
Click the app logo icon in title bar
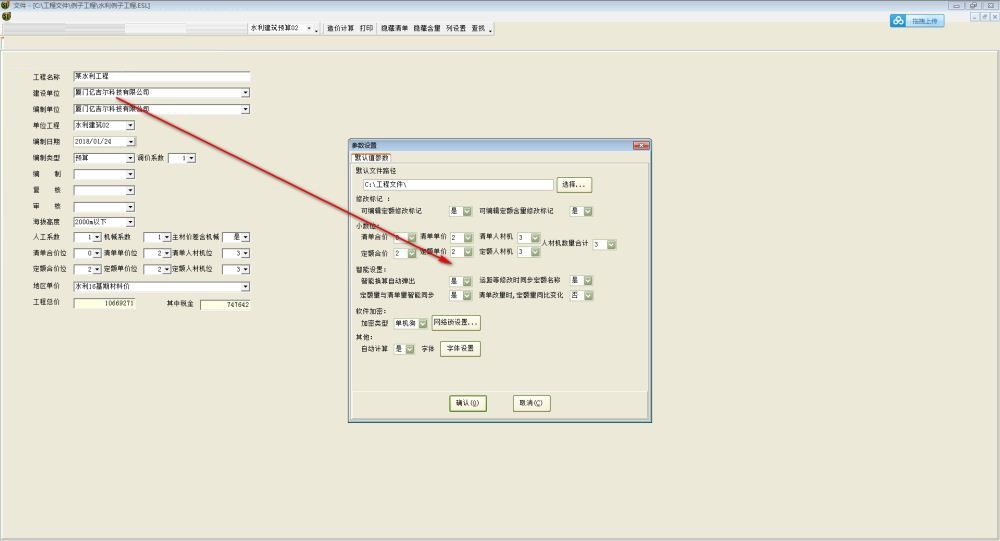(x=6, y=6)
